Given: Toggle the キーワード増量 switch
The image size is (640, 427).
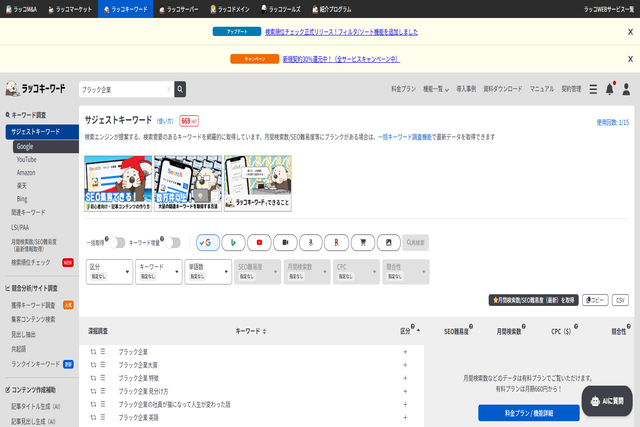Looking at the screenshot, I should pyautogui.click(x=174, y=242).
